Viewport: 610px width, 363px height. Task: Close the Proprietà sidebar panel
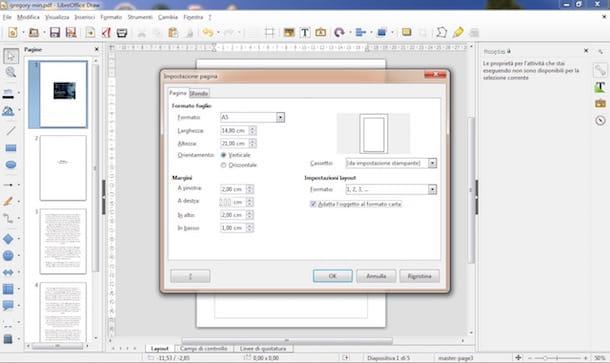tap(586, 51)
